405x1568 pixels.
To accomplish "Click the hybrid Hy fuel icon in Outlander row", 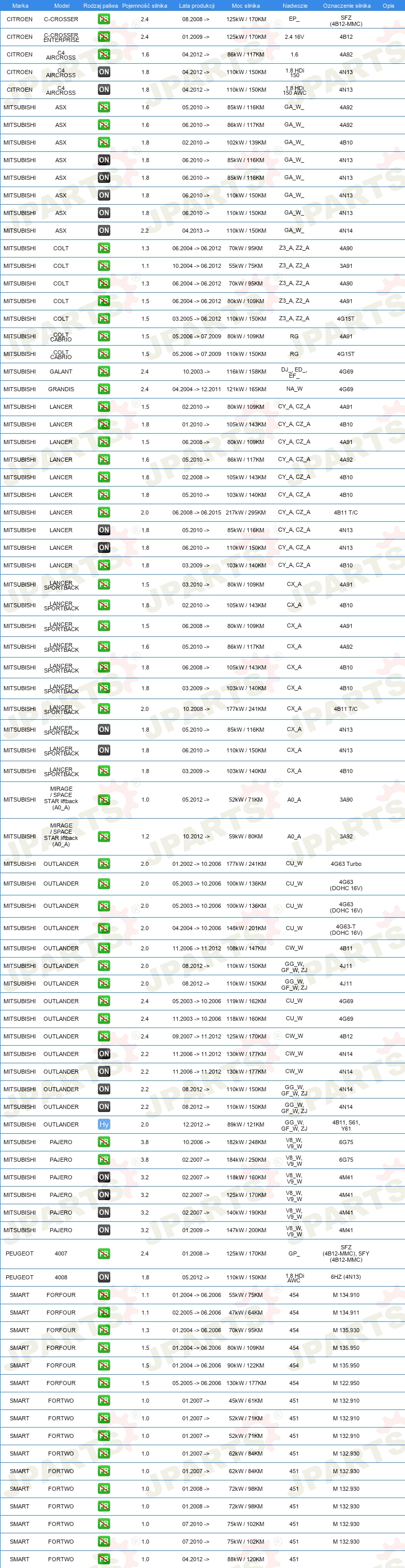I will tap(104, 1124).
